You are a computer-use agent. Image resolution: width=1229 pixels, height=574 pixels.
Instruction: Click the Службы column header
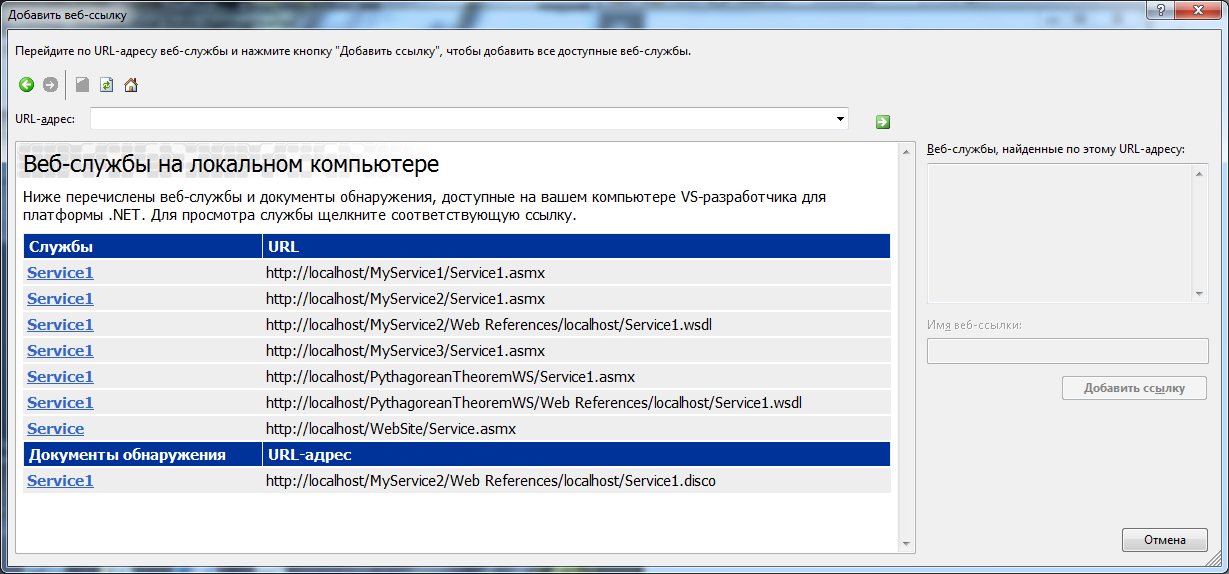coord(143,246)
